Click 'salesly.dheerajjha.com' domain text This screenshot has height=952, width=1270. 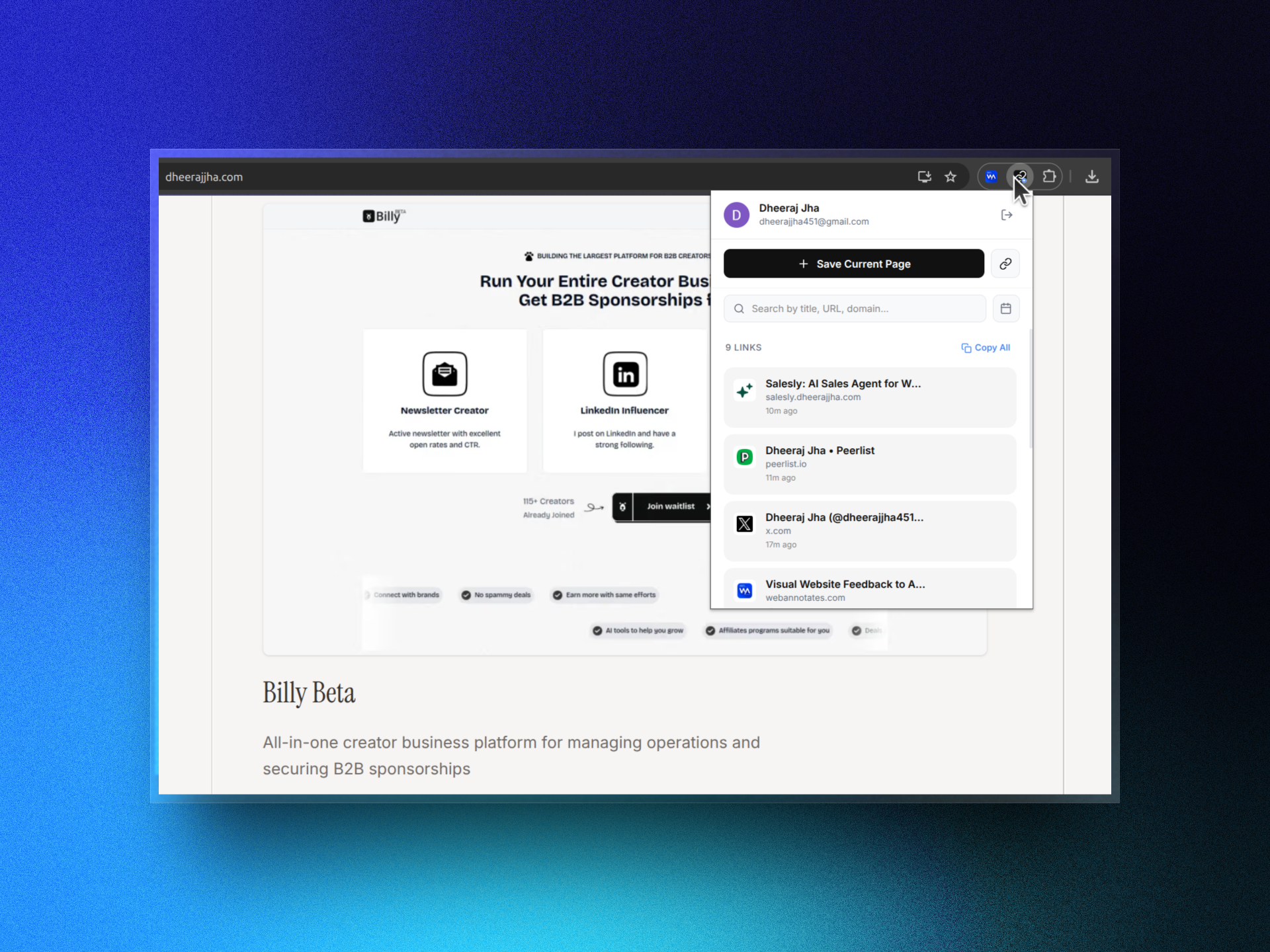coord(813,397)
